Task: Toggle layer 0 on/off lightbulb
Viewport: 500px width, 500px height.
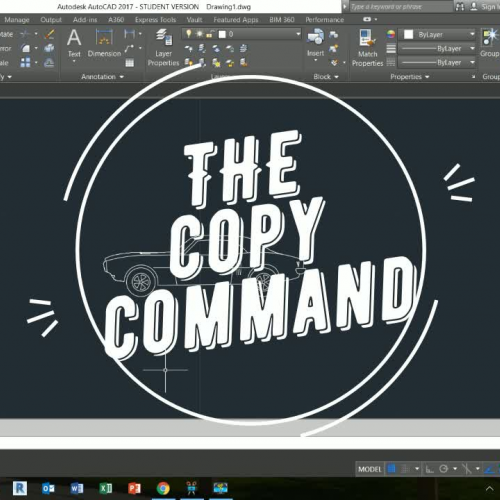Action: (x=189, y=34)
